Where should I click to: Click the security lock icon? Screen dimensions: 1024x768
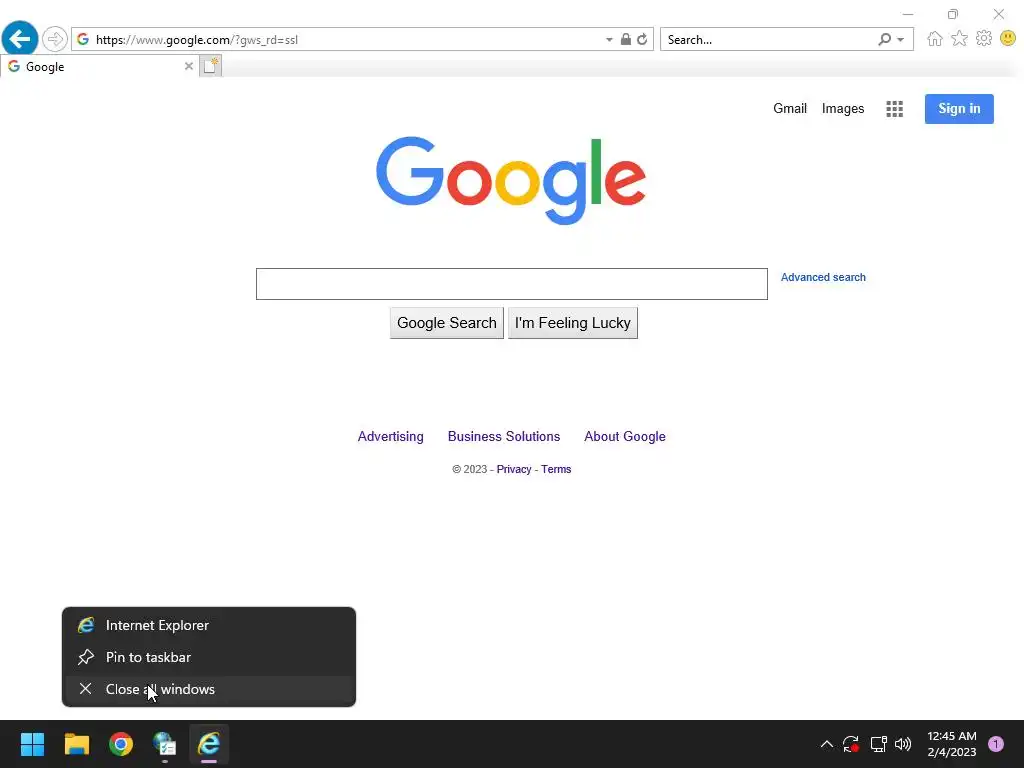click(626, 39)
